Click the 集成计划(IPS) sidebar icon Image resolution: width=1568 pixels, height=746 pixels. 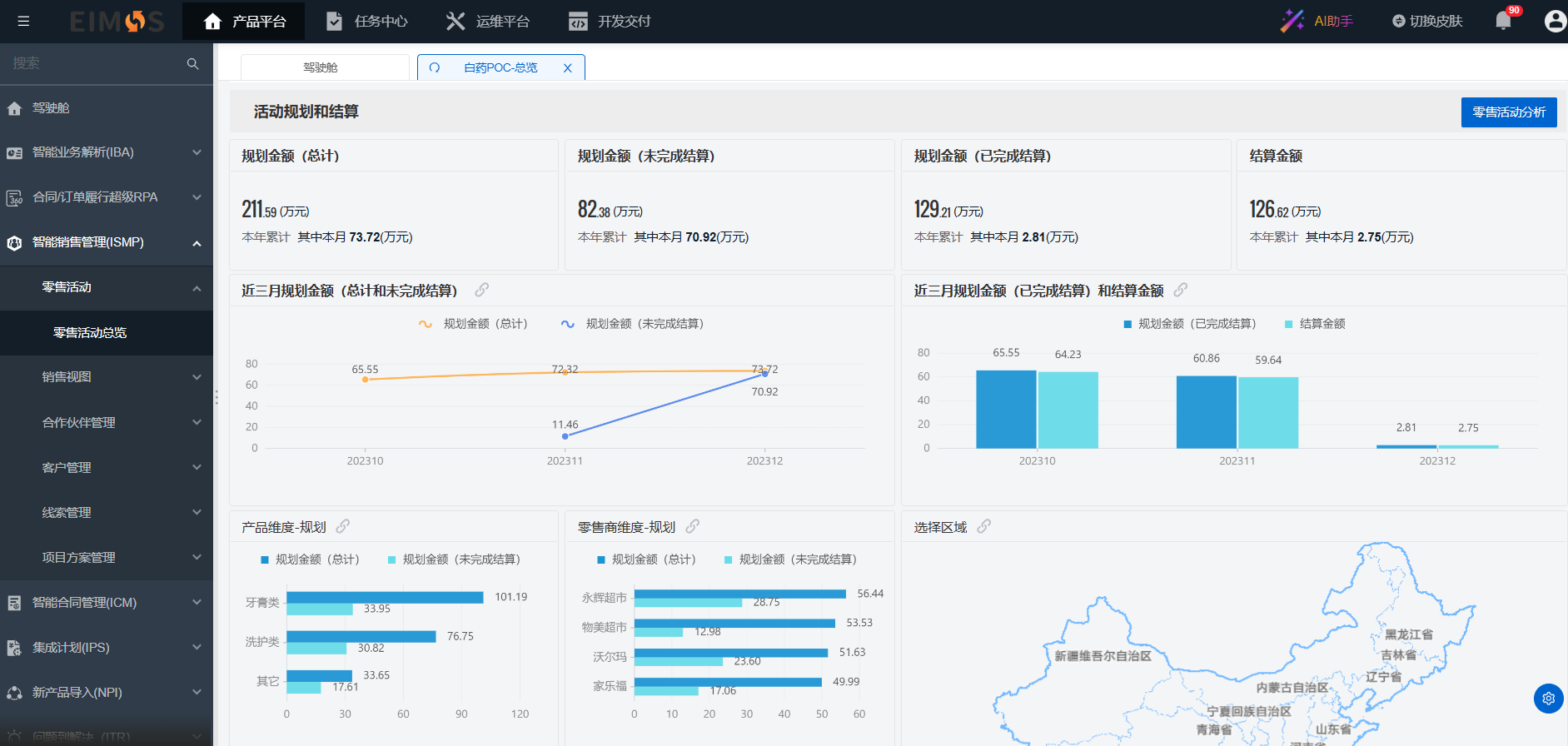pyautogui.click(x=14, y=648)
